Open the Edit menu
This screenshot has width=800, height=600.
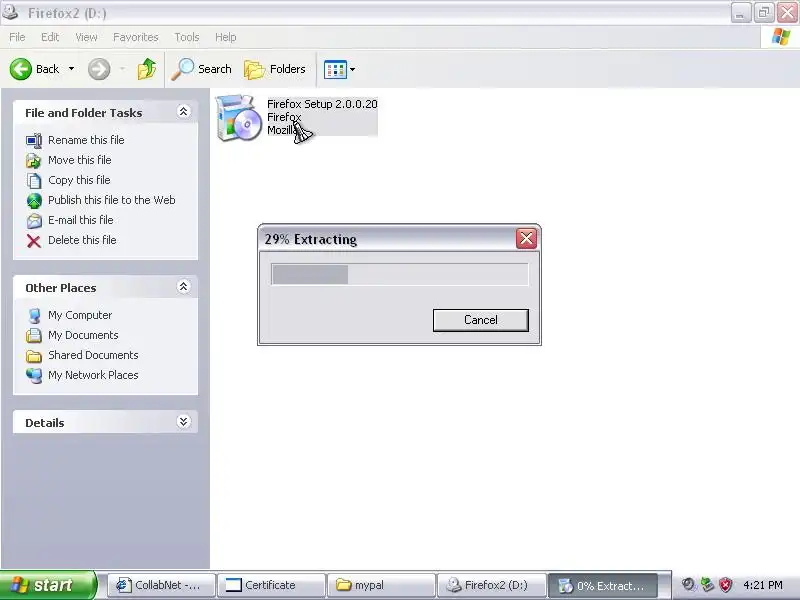tap(49, 37)
